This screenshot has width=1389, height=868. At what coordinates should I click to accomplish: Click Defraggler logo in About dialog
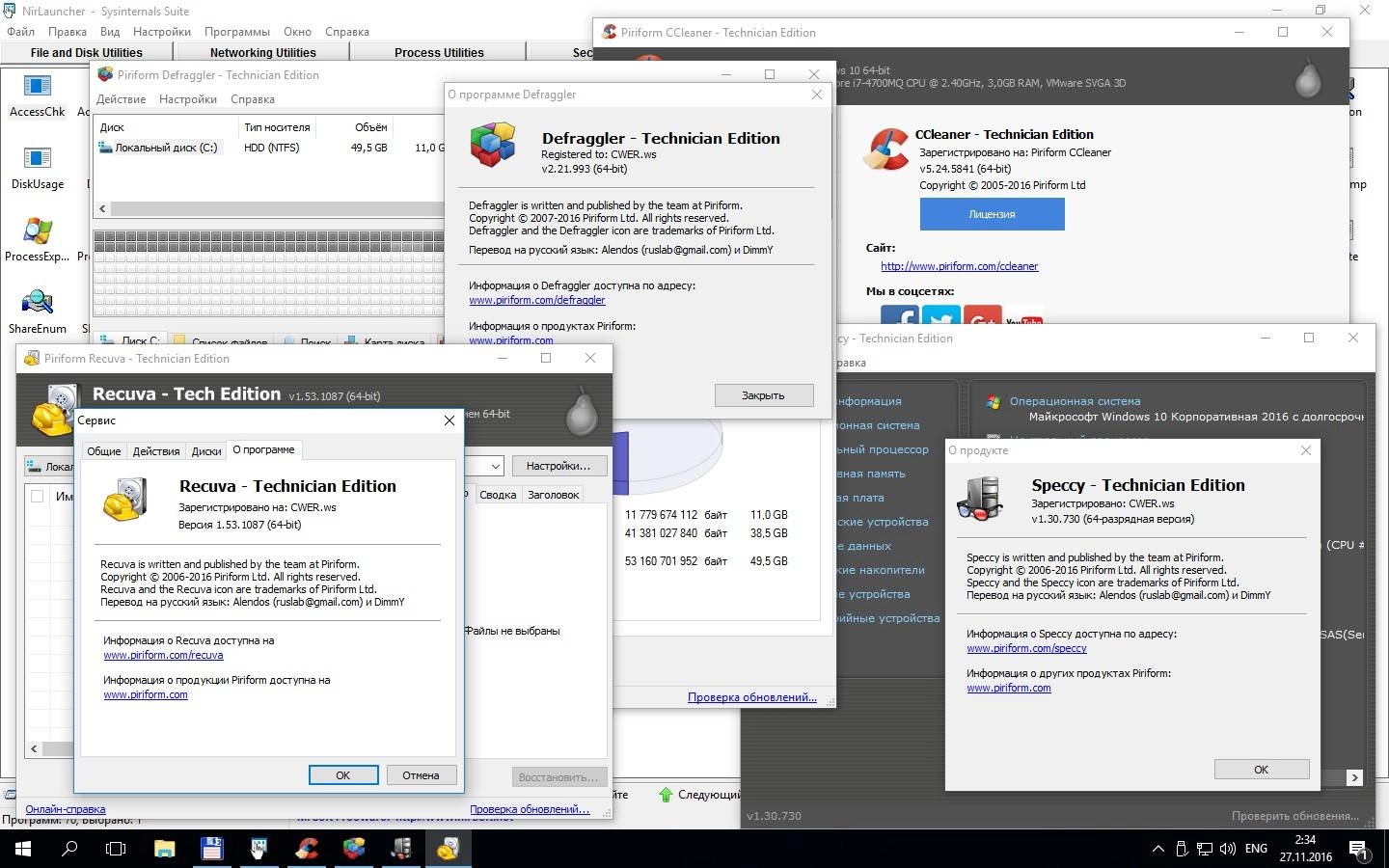pos(493,146)
